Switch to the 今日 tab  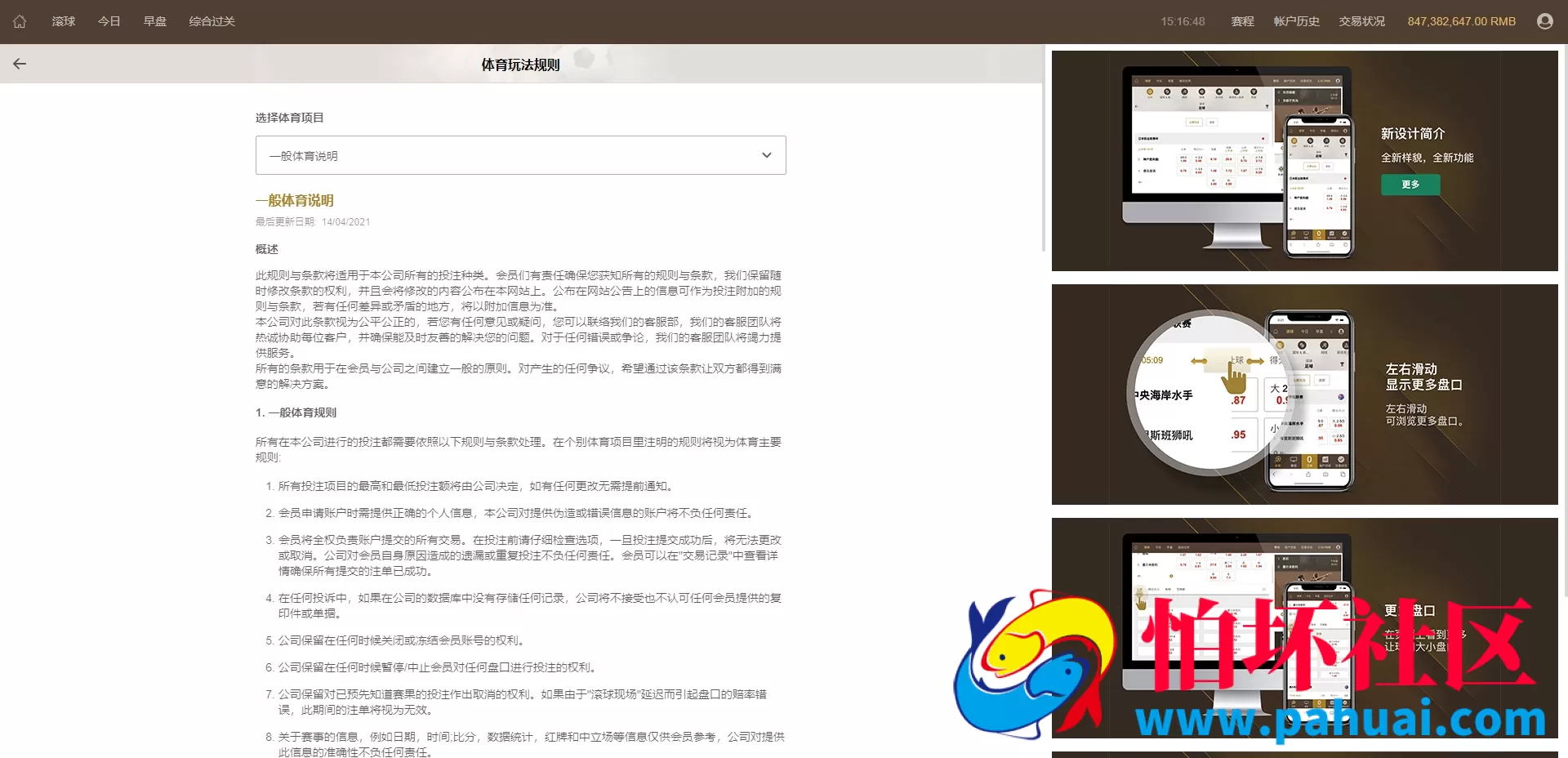pos(109,21)
